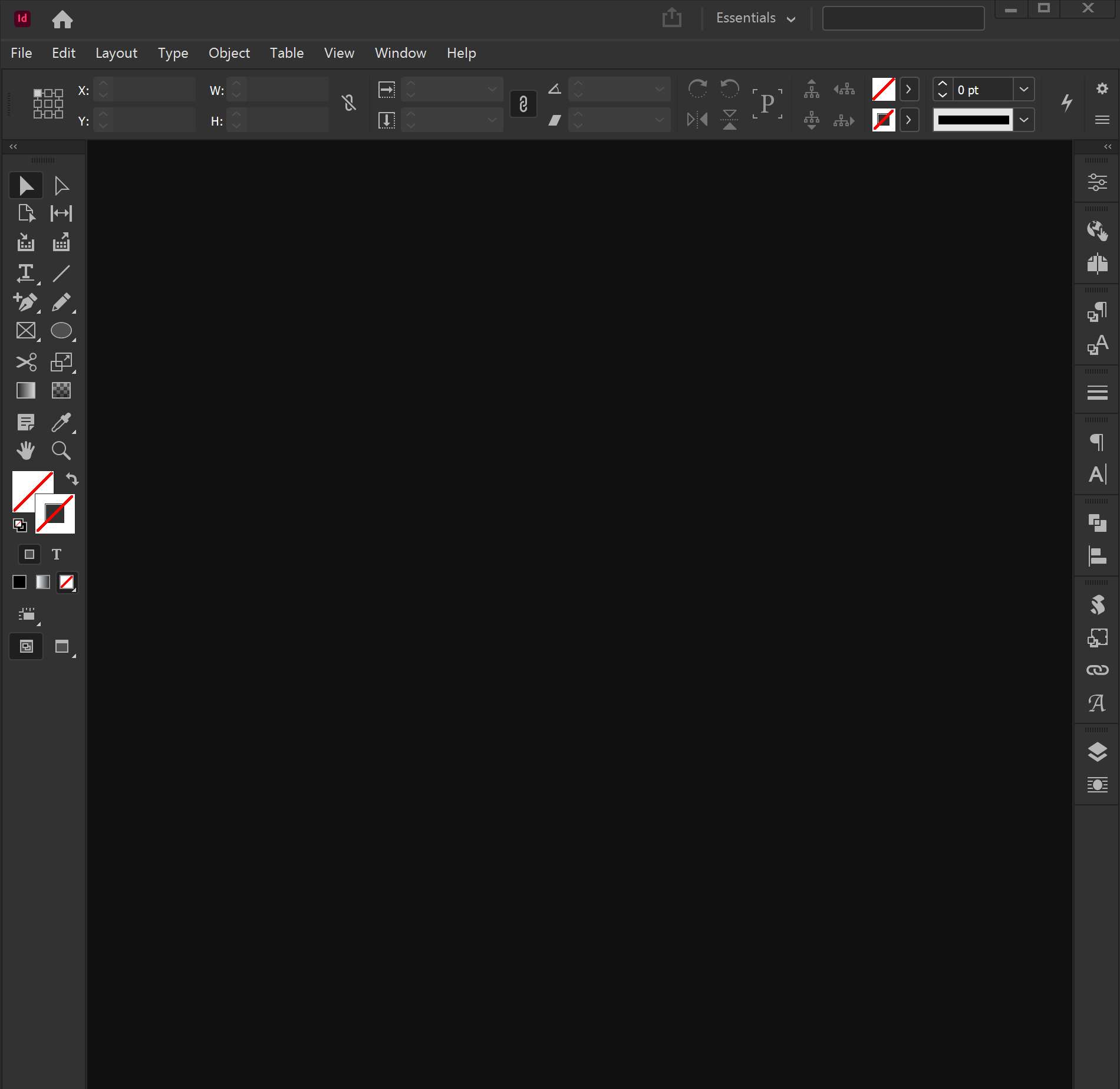Image resolution: width=1120 pixels, height=1089 pixels.
Task: Select the Scissors tool
Action: tap(26, 361)
